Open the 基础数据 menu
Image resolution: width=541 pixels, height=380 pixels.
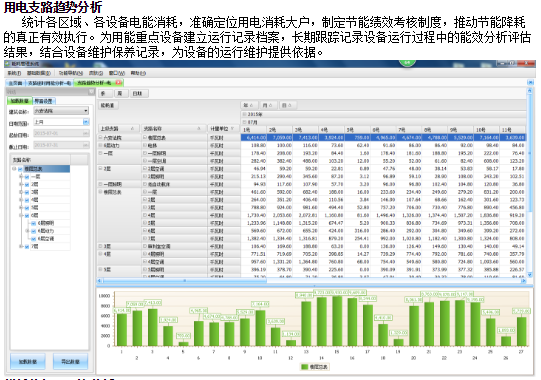click(x=39, y=73)
